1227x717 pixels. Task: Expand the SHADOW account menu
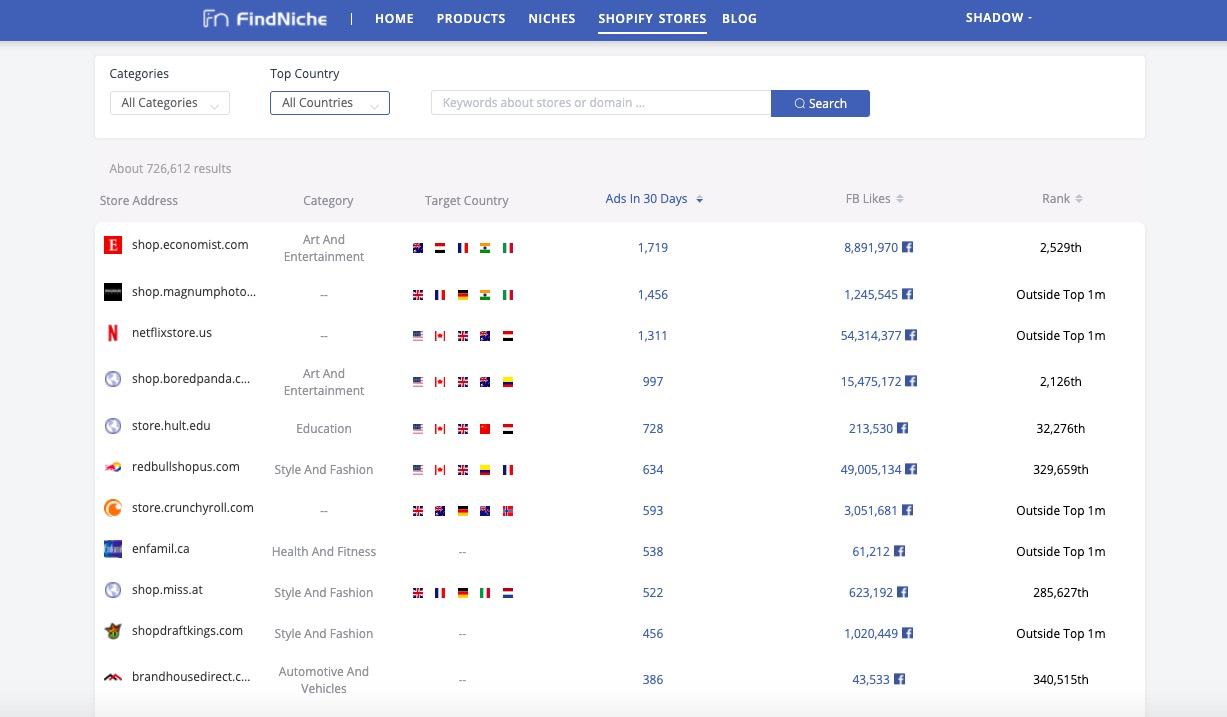(999, 18)
